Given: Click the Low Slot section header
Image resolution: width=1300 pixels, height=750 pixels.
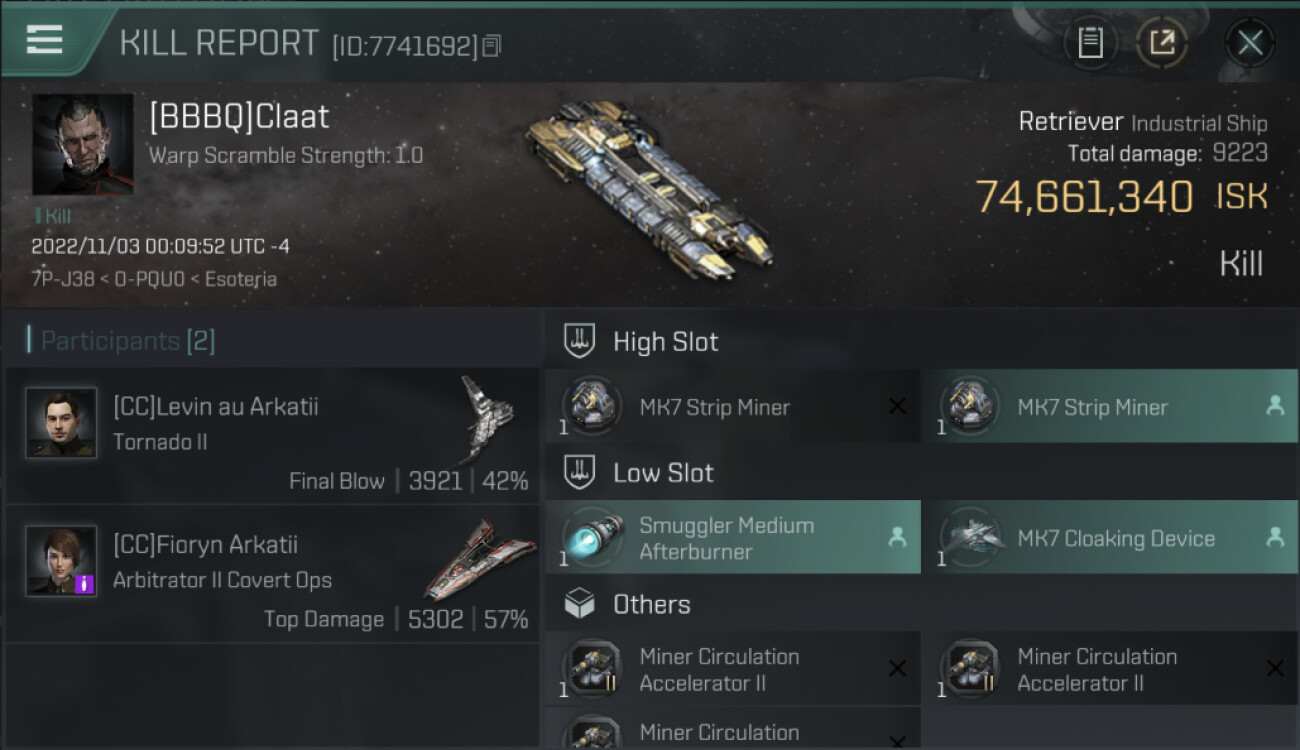Looking at the screenshot, I should (x=663, y=473).
